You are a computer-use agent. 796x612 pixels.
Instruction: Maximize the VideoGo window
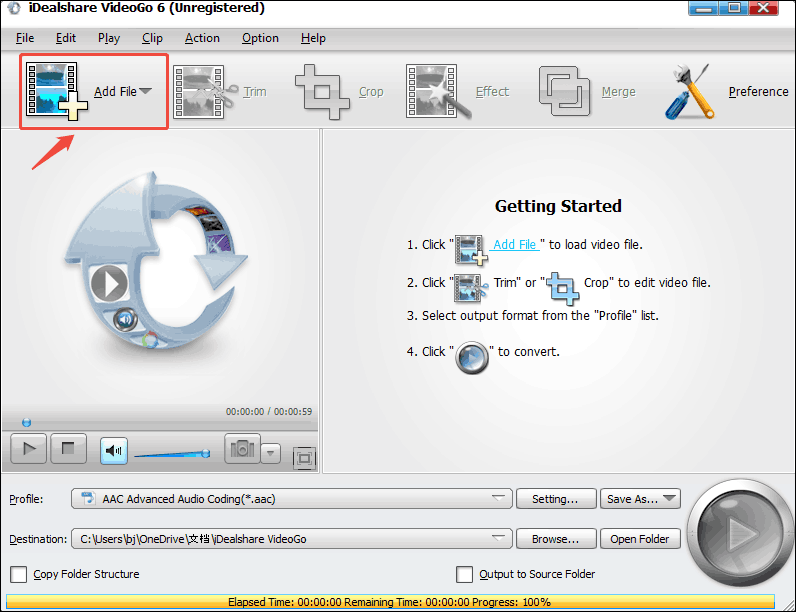[734, 8]
